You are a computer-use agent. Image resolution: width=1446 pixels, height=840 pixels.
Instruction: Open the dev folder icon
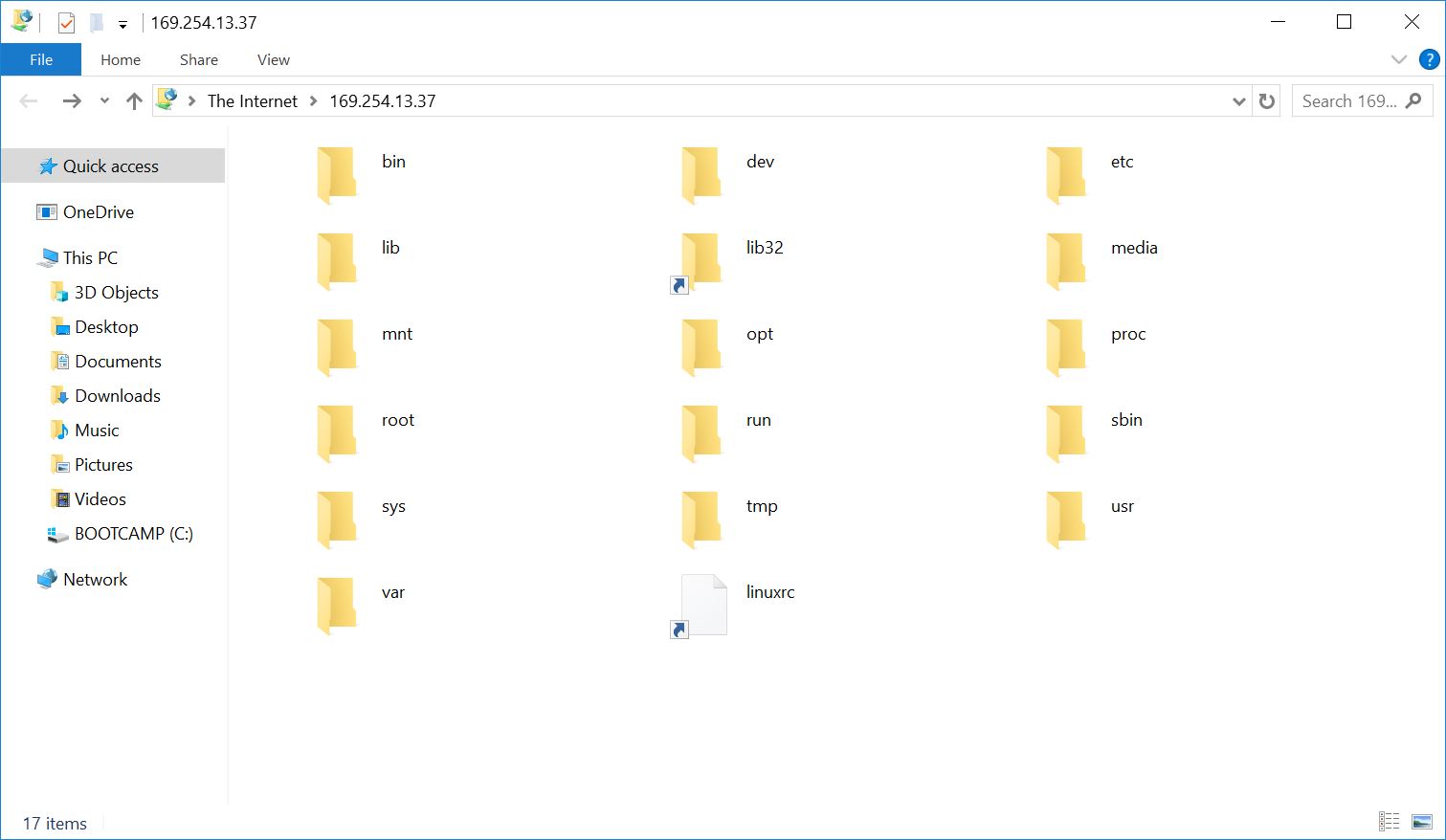(701, 175)
